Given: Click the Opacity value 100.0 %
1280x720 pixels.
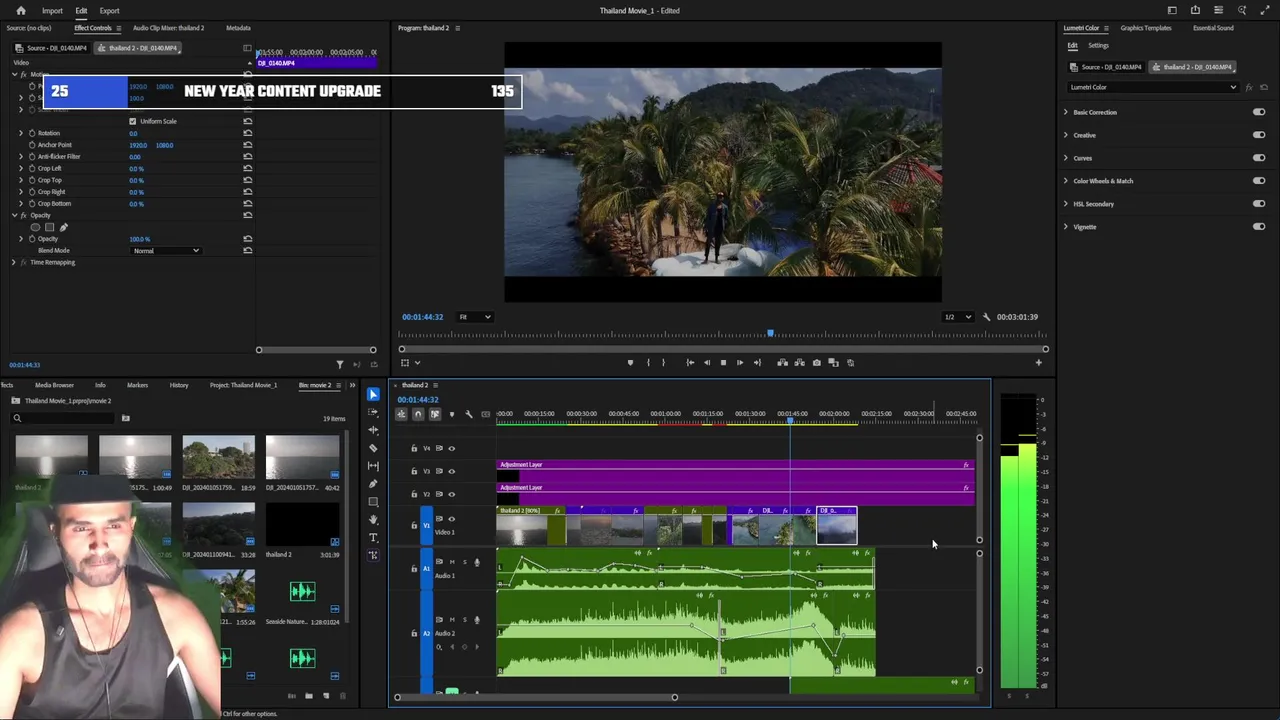Looking at the screenshot, I should 139,239.
